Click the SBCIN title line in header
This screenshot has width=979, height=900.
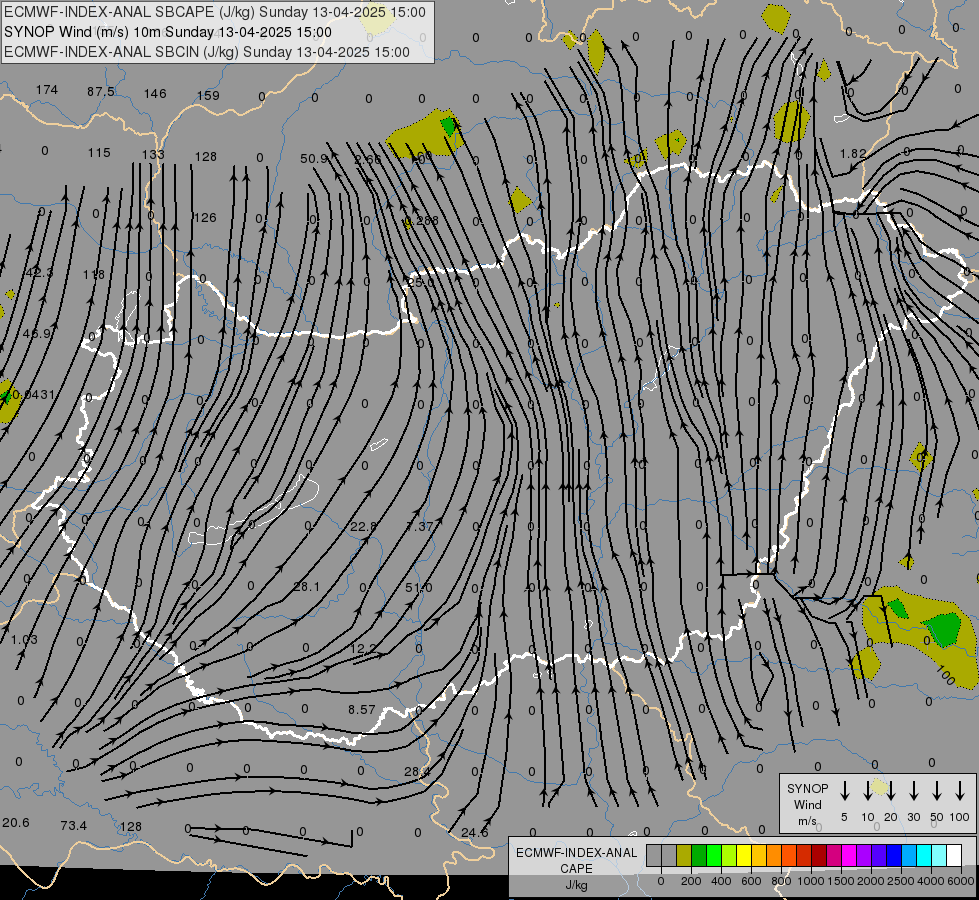207,52
